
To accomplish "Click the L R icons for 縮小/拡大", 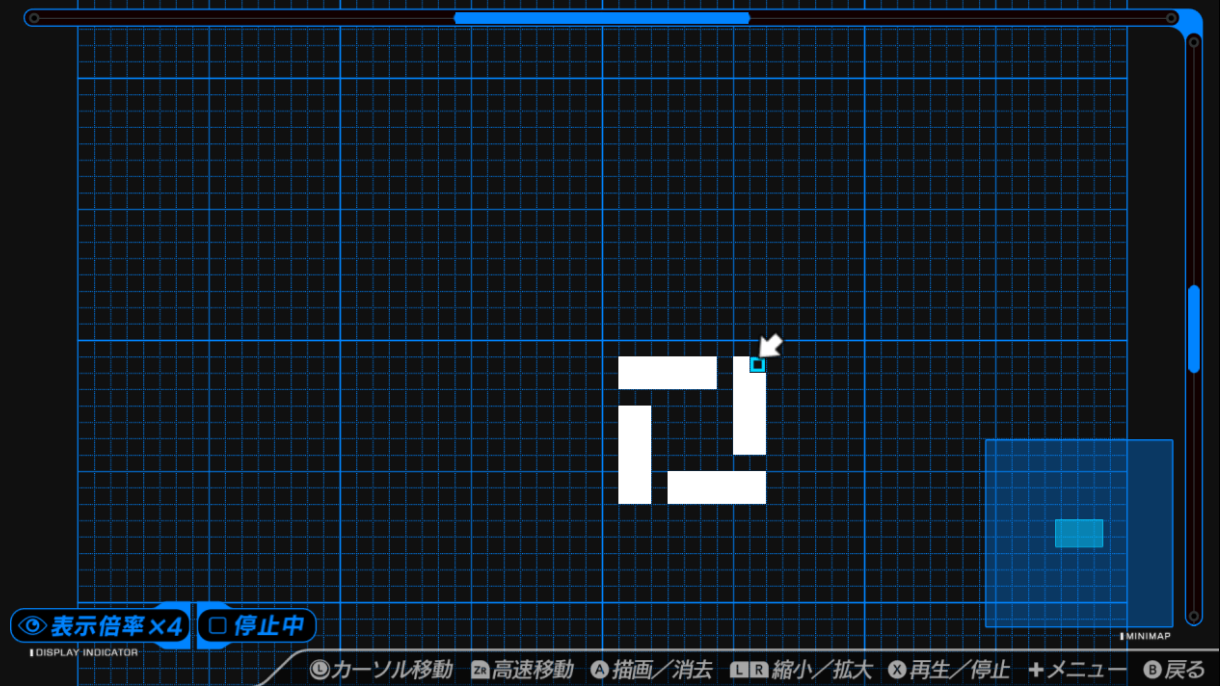I will tap(750, 670).
